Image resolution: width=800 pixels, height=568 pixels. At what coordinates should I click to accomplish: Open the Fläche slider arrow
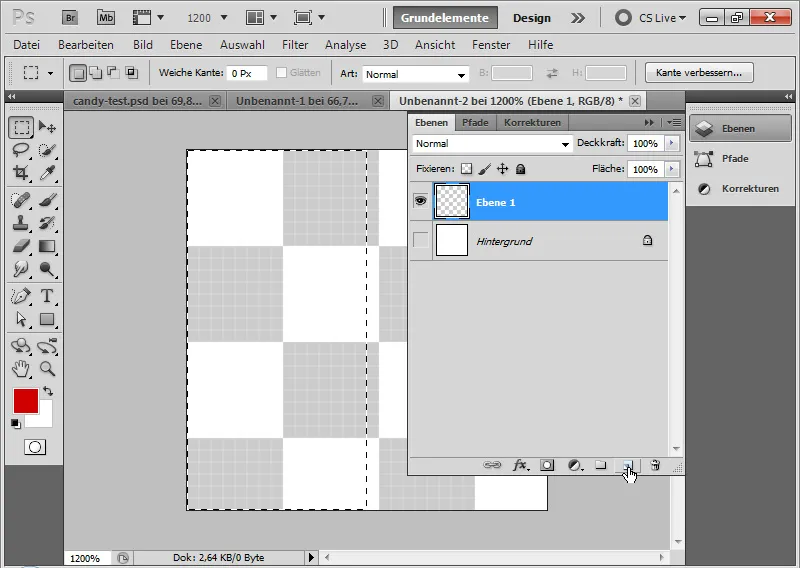671,169
